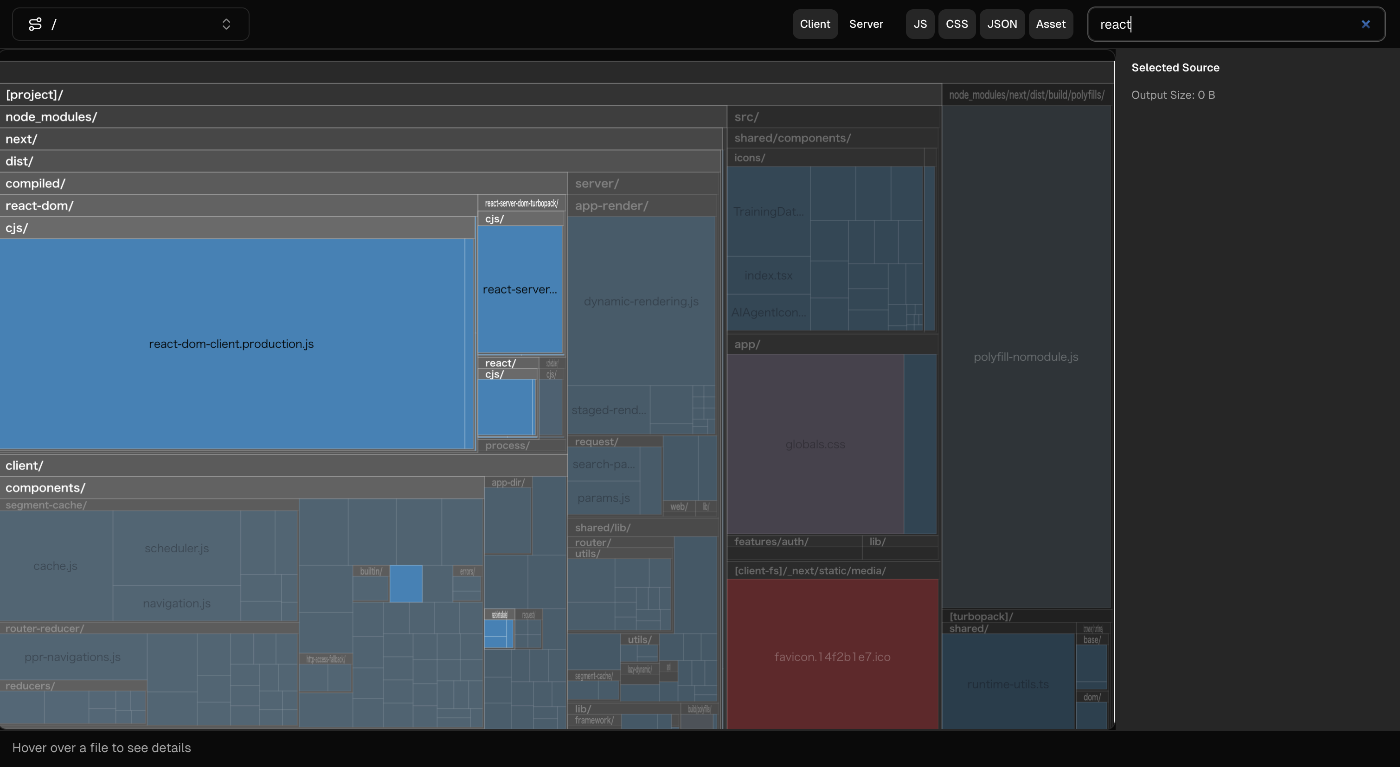Select the params.js block
1400x767 pixels.
pyautogui.click(x=604, y=498)
